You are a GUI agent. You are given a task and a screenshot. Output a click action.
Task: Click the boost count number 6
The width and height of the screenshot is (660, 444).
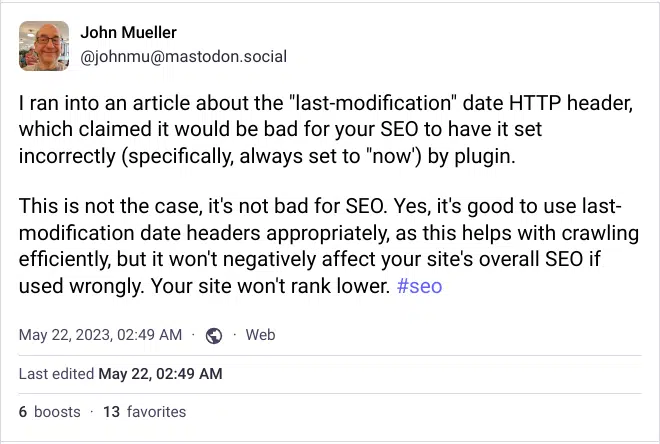23,412
